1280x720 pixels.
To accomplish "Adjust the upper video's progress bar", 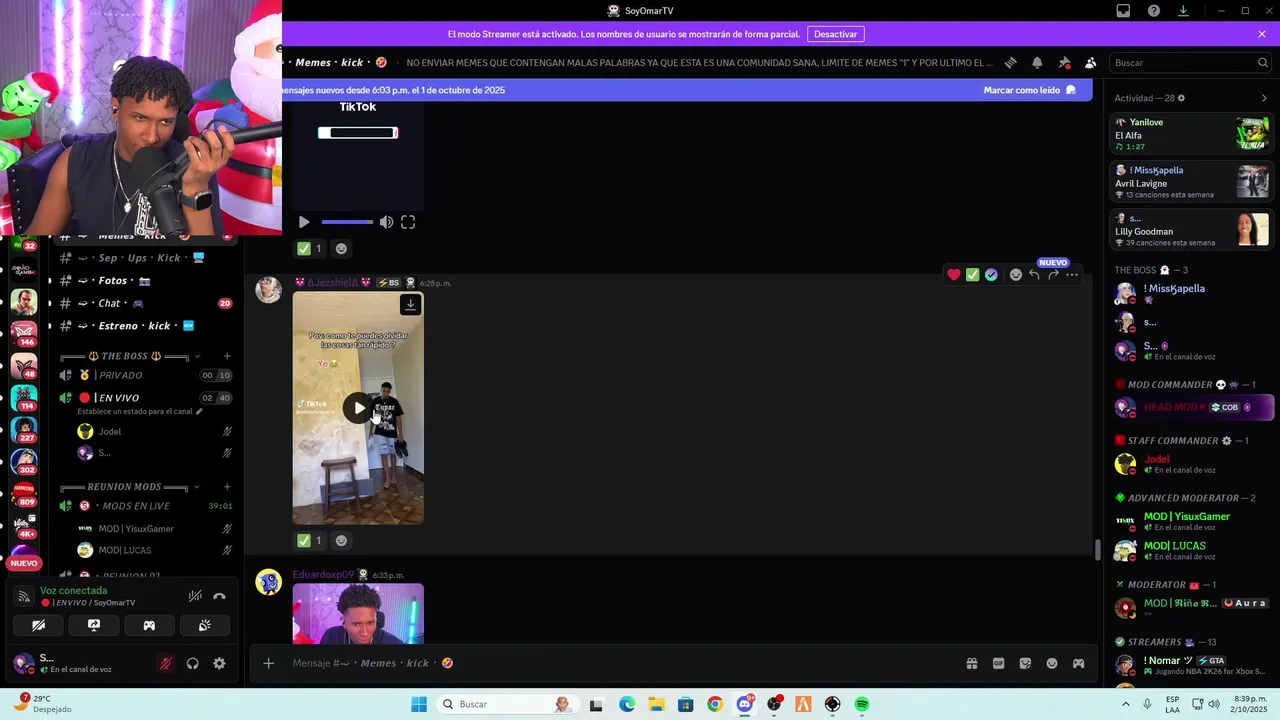I will click(347, 222).
